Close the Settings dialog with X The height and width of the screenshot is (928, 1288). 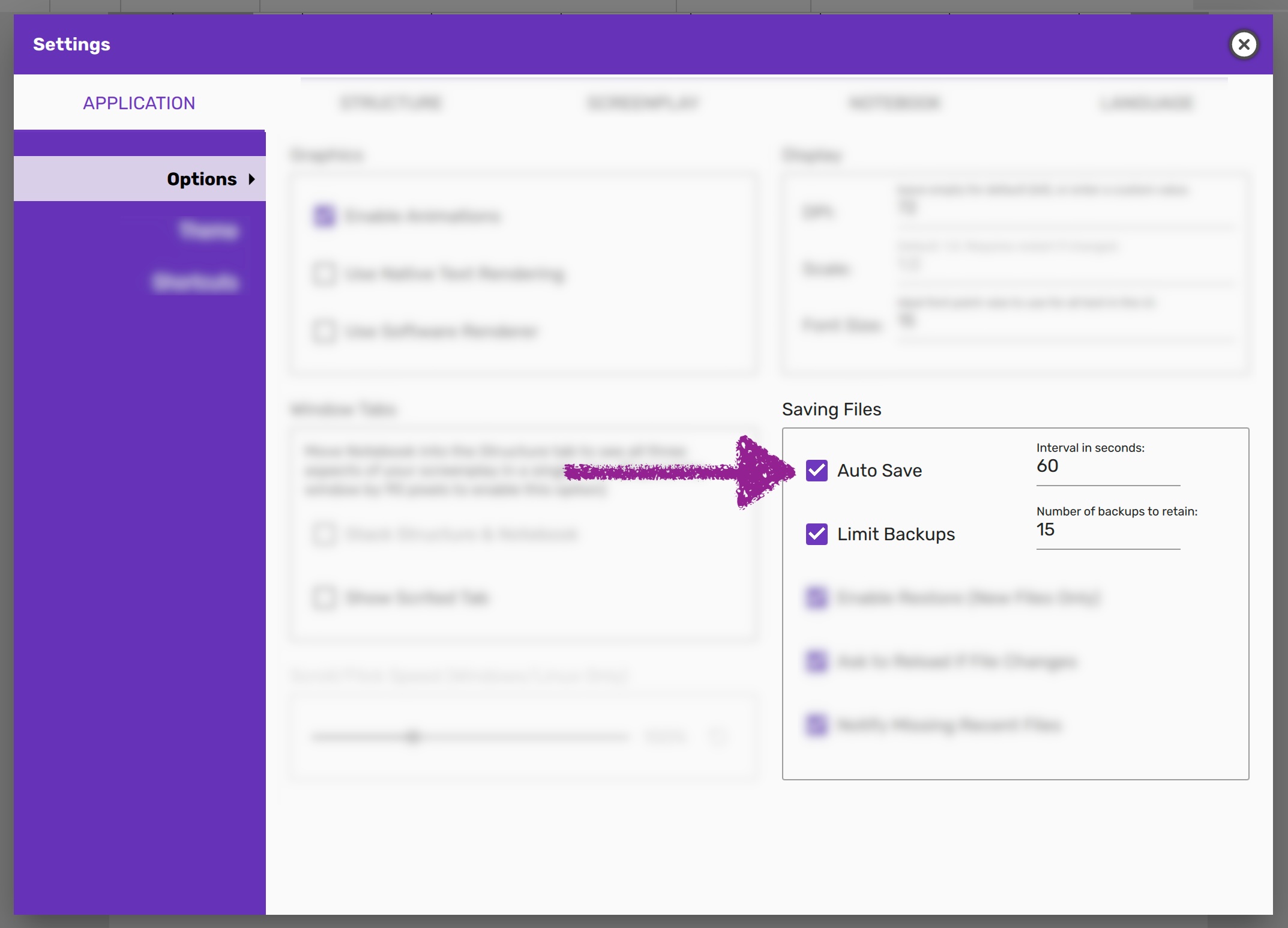tap(1244, 44)
